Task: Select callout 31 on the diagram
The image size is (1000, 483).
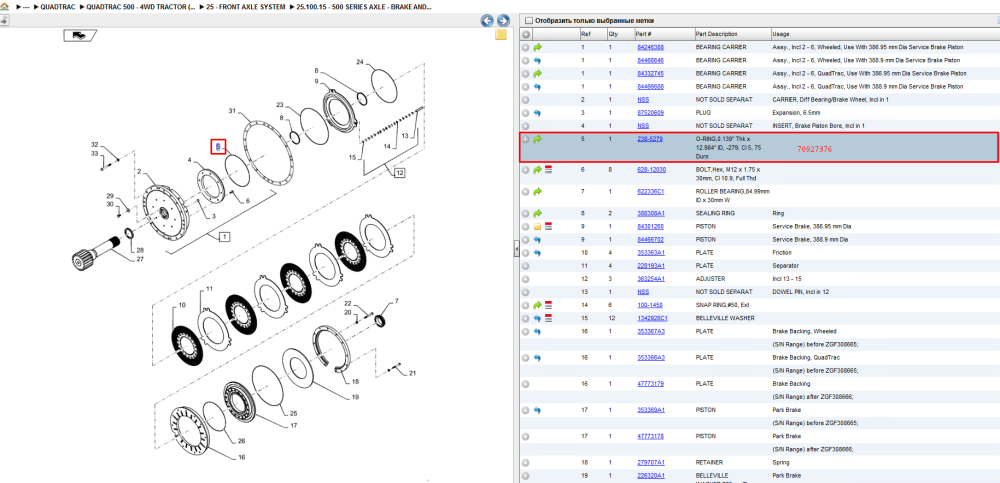Action: (232, 111)
